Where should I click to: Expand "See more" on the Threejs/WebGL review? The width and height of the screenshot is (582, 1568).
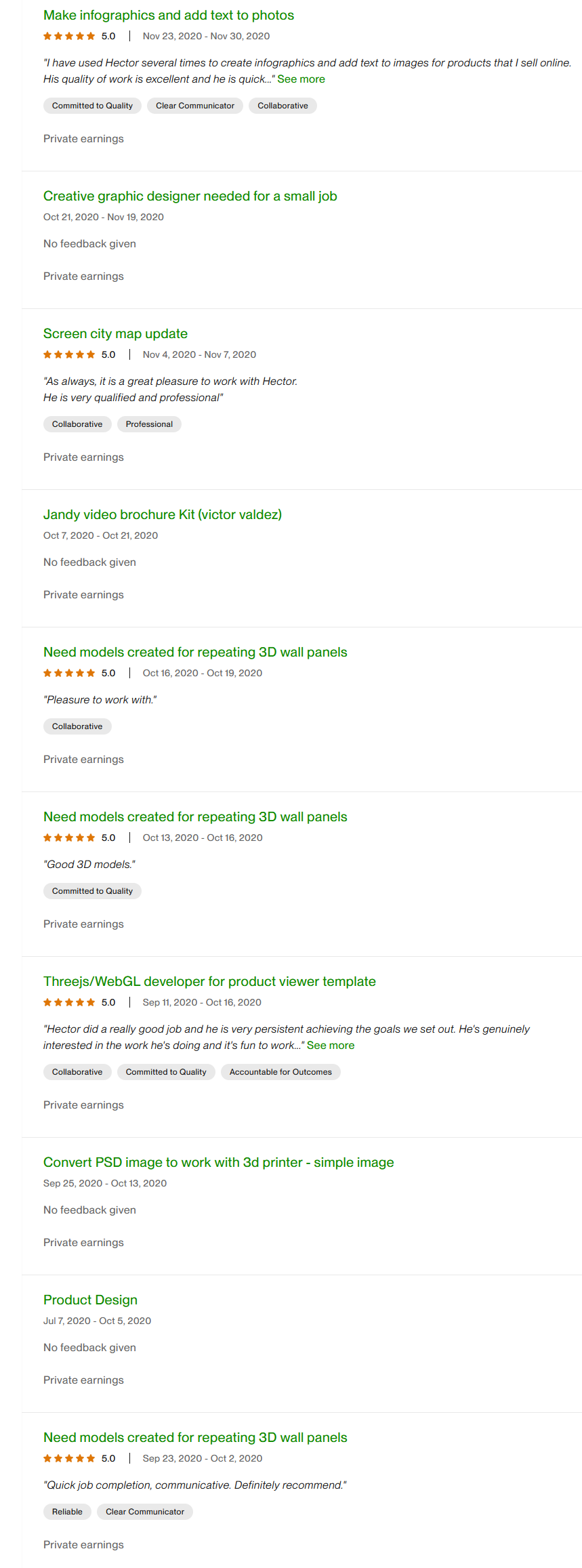pyautogui.click(x=331, y=1046)
